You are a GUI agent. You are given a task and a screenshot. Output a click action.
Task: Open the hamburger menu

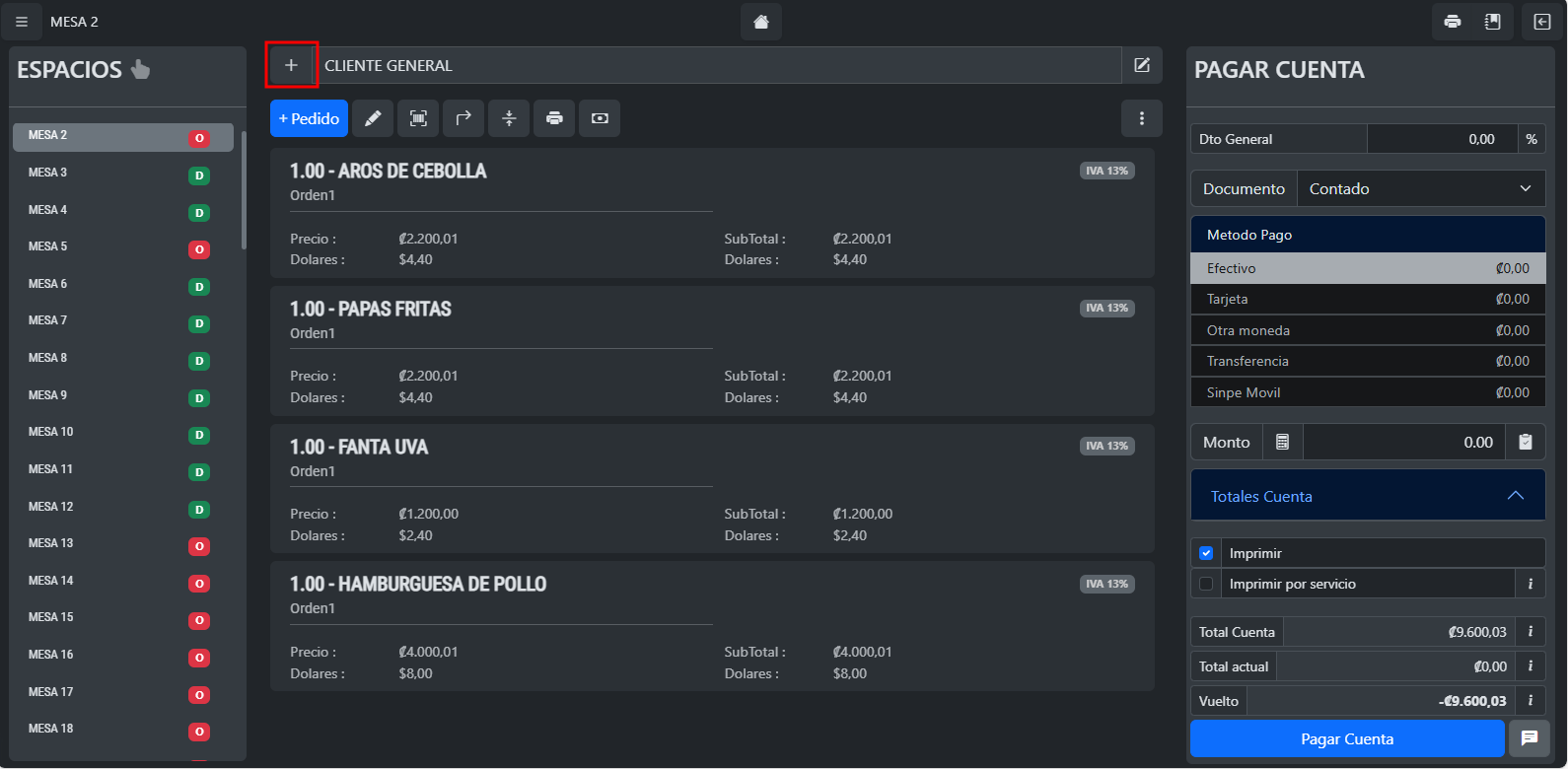[22, 22]
